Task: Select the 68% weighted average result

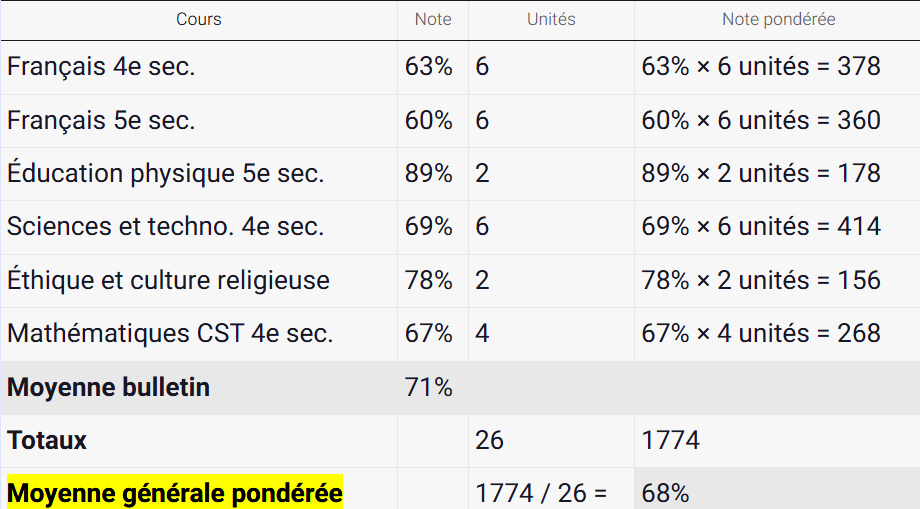Action: pyautogui.click(x=666, y=494)
